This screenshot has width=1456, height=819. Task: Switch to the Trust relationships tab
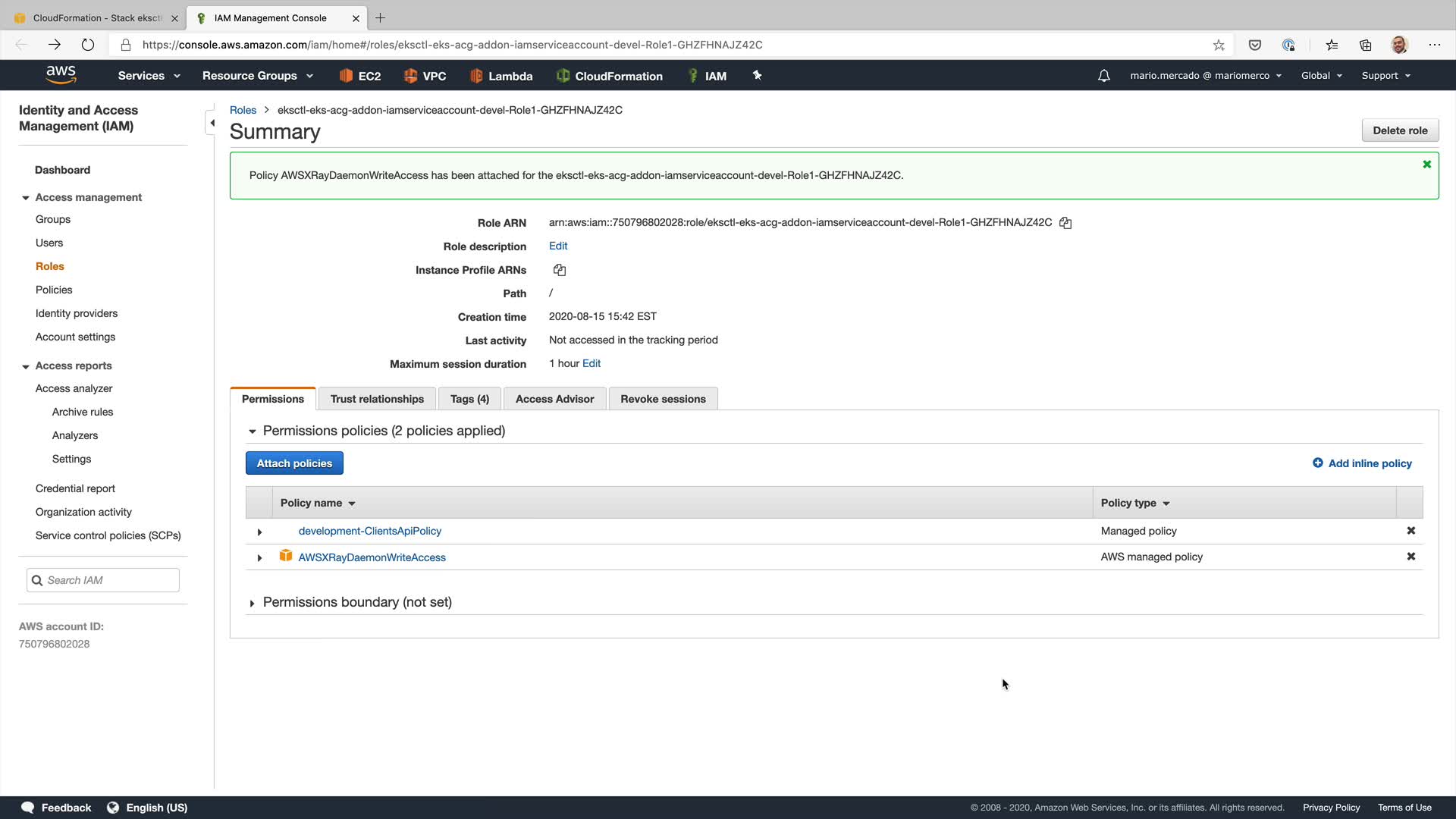[x=377, y=399]
